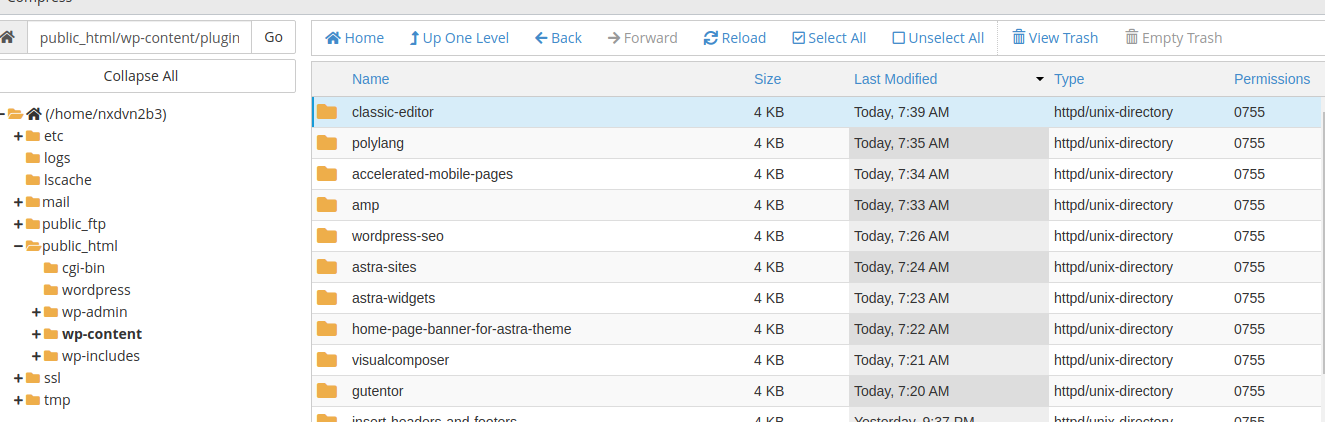Sort by Name column header

(370, 79)
